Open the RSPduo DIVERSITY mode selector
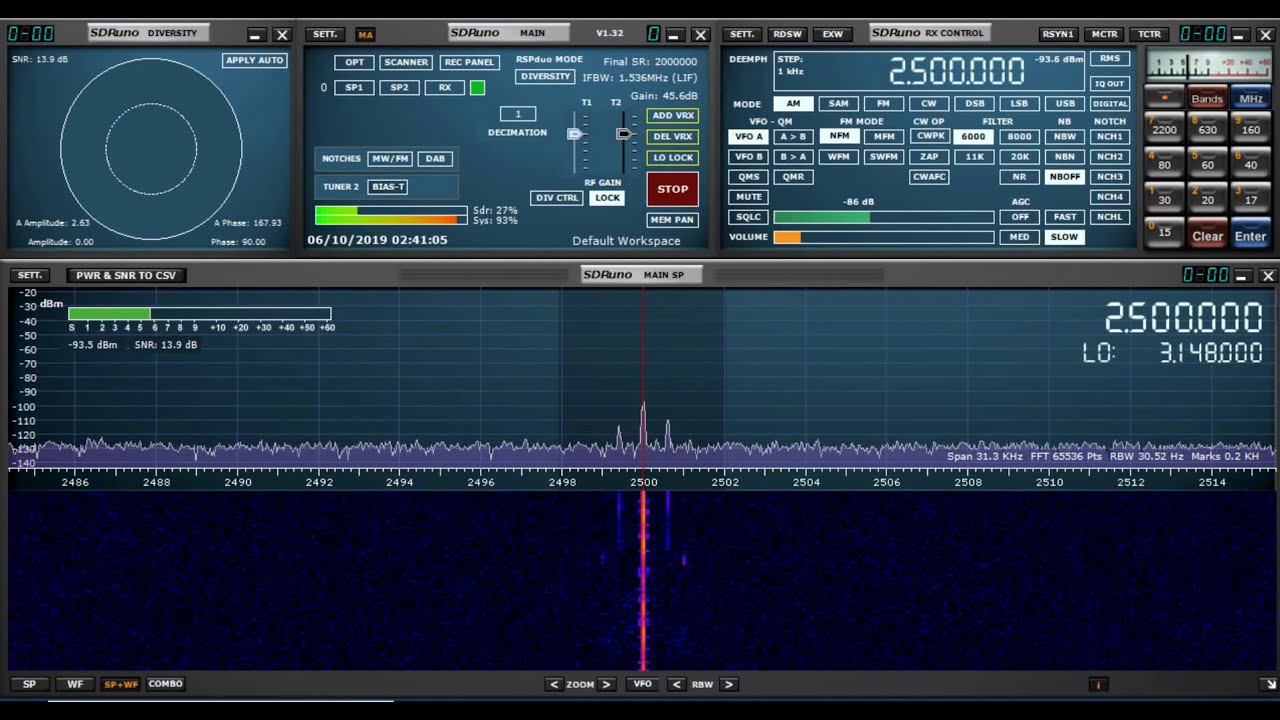The height and width of the screenshot is (720, 1280). click(545, 77)
